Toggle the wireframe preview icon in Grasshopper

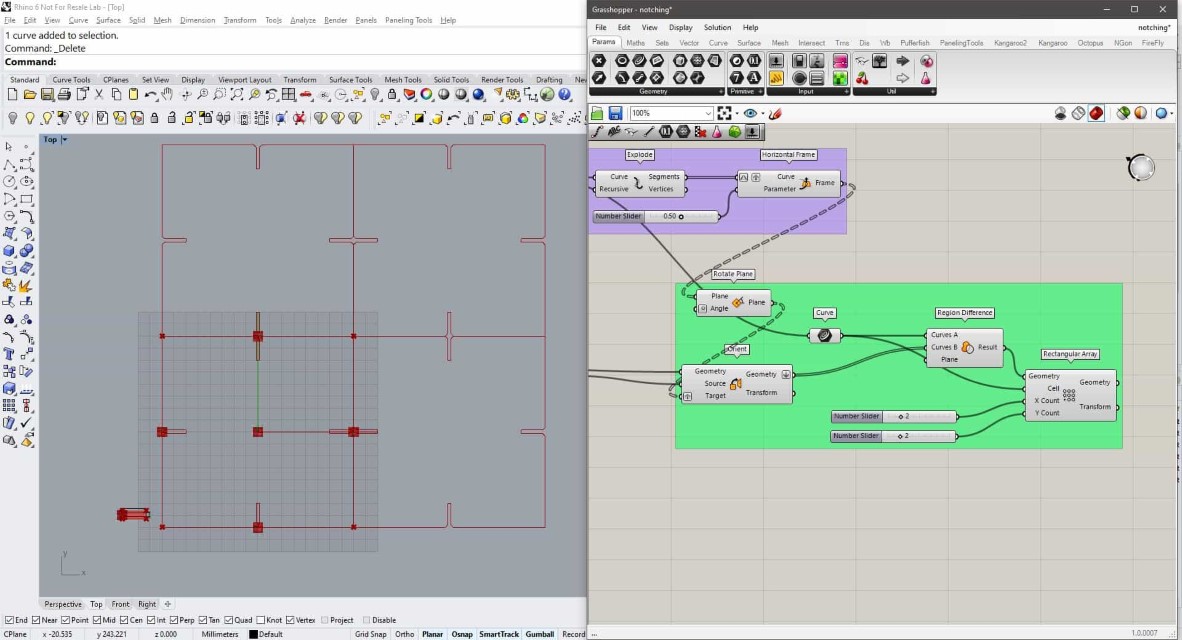click(1078, 113)
